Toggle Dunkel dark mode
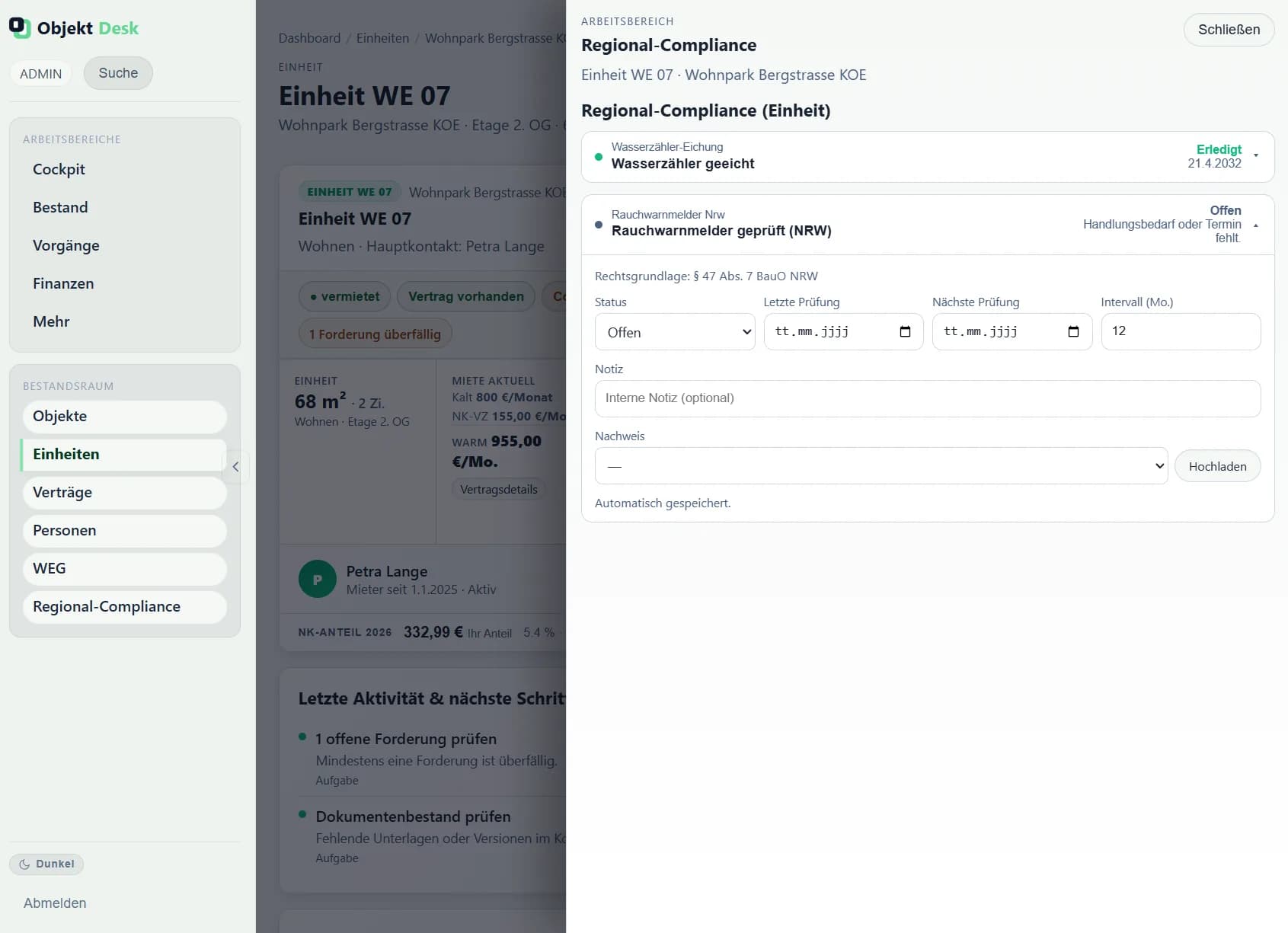 pos(46,864)
